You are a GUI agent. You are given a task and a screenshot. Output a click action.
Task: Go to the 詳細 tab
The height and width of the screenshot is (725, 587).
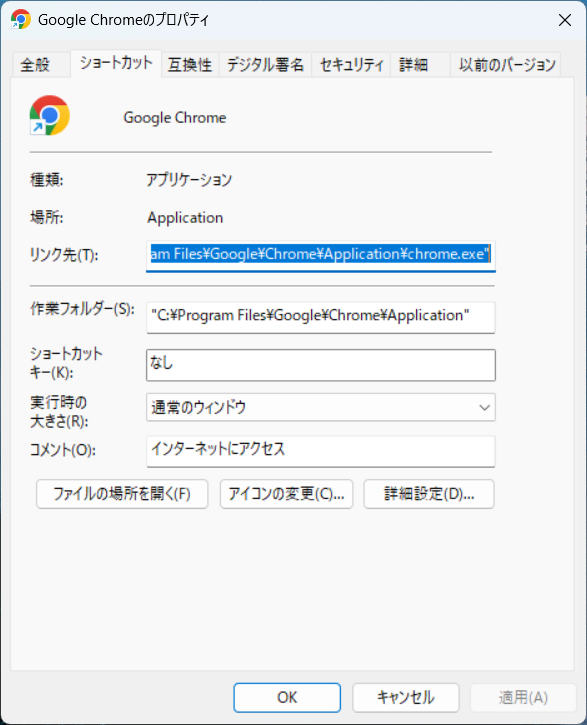(414, 64)
